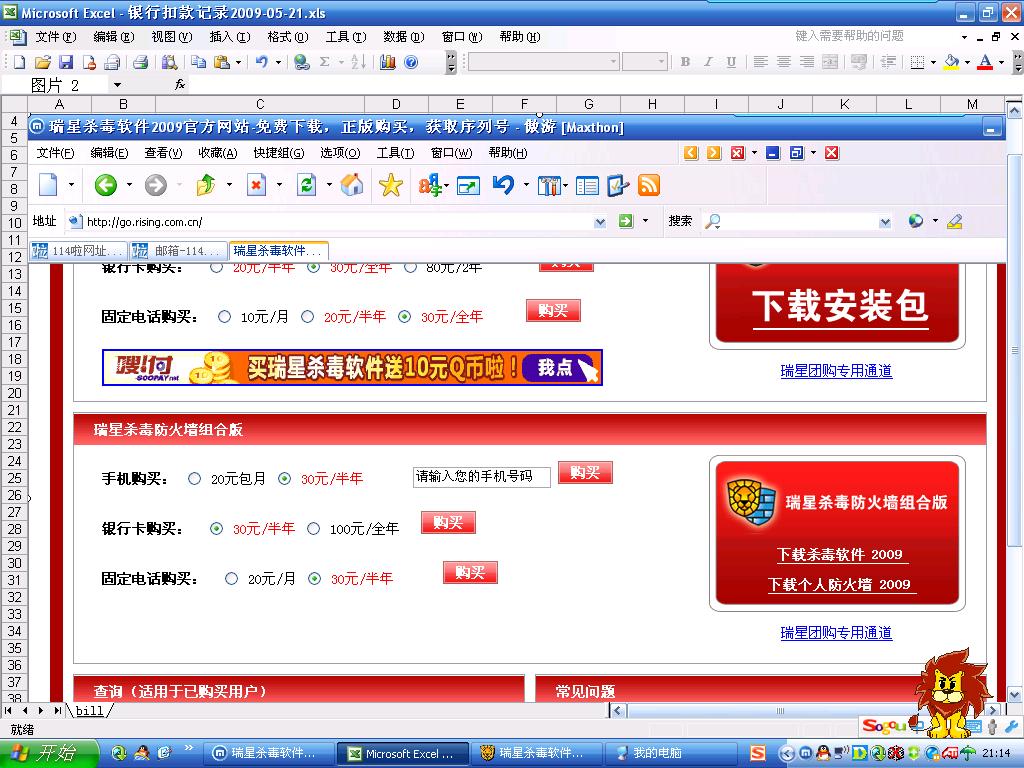This screenshot has height=768, width=1024.
Task: Click Maxthon Refresh icon
Action: click(306, 185)
